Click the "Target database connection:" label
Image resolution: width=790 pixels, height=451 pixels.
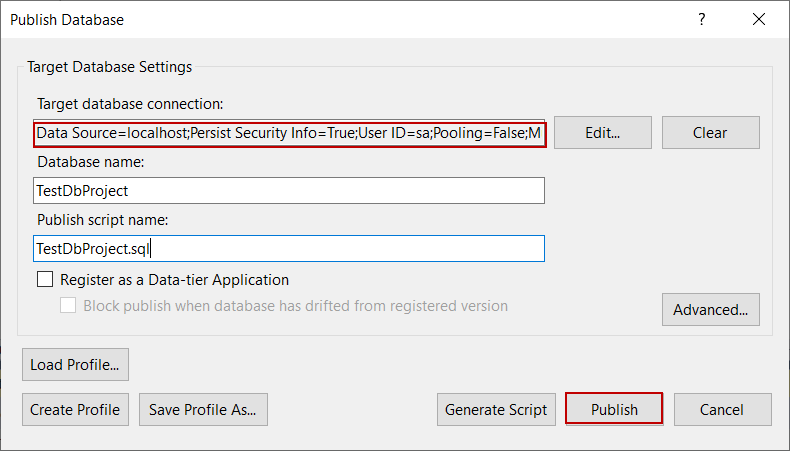click(x=130, y=104)
